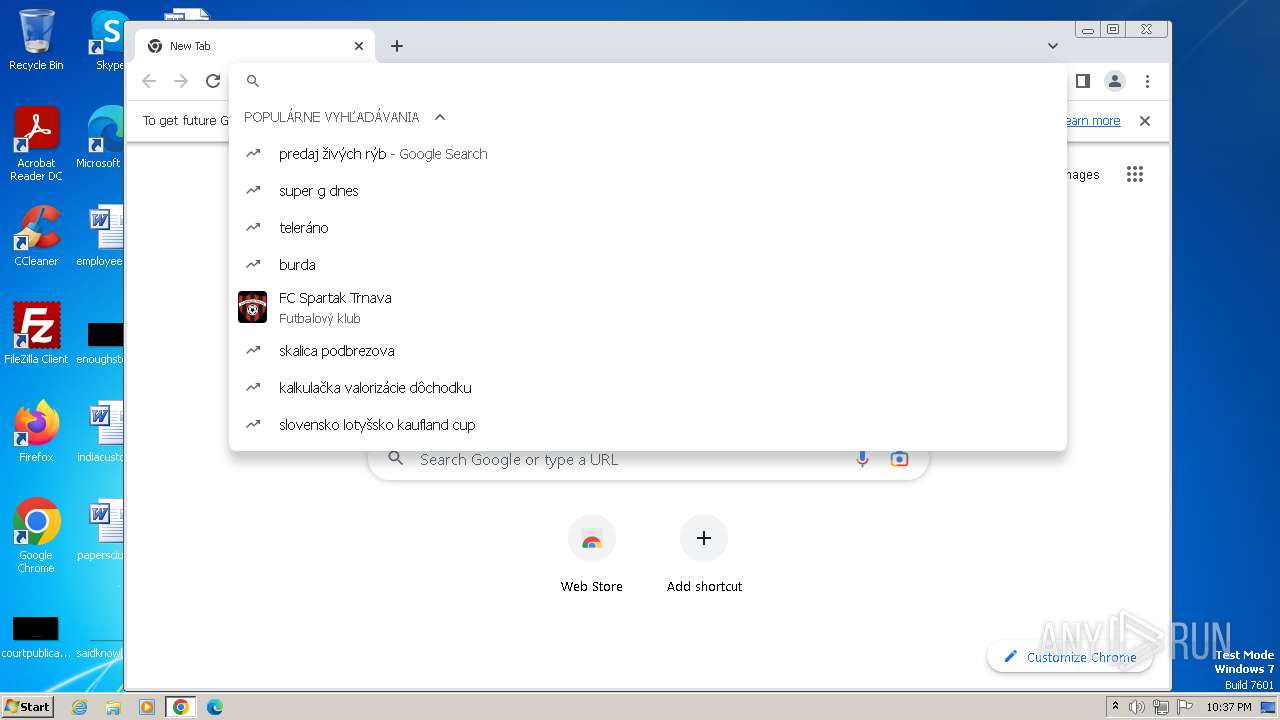Dismiss the info bar with X
Screen dimensions: 1280x720
pos(1145,121)
